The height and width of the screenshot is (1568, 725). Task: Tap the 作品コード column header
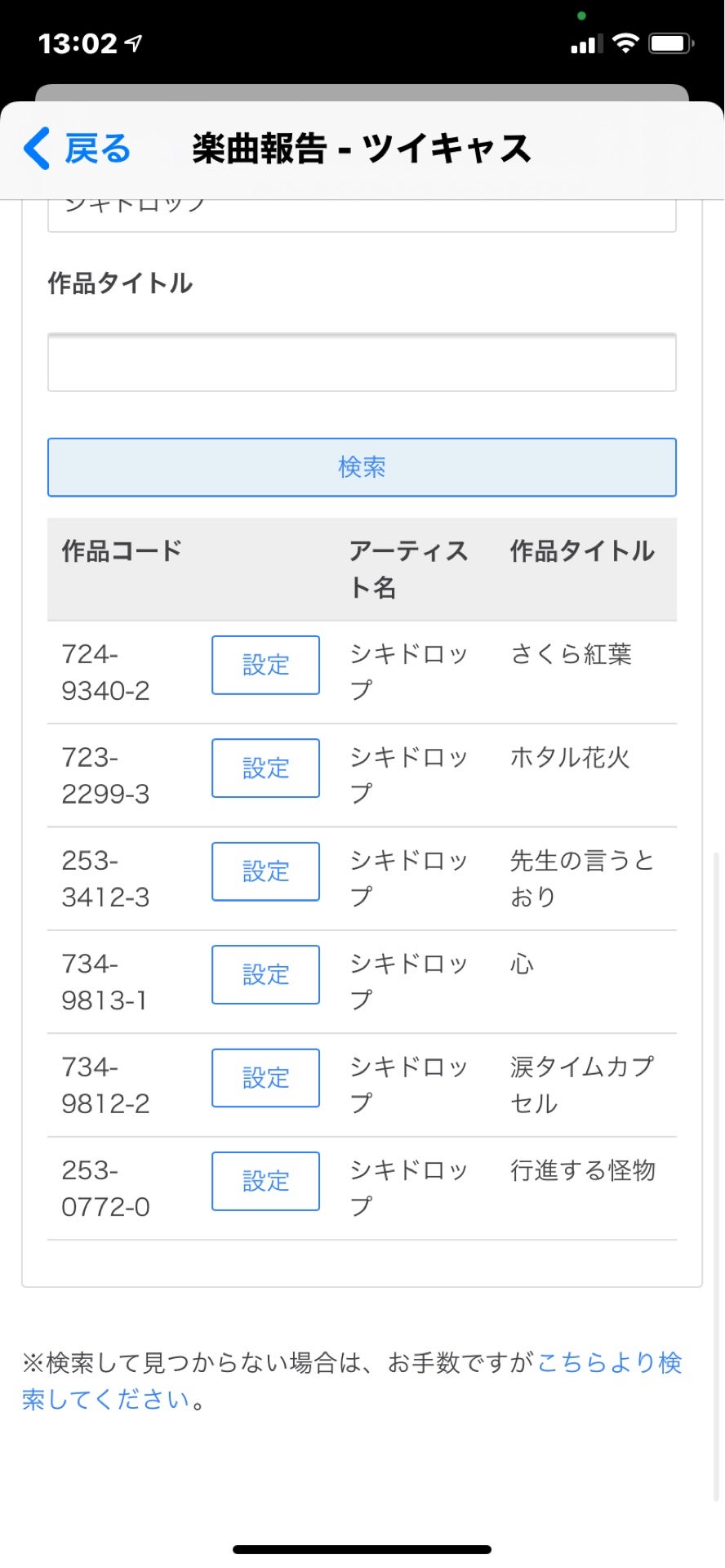click(122, 551)
